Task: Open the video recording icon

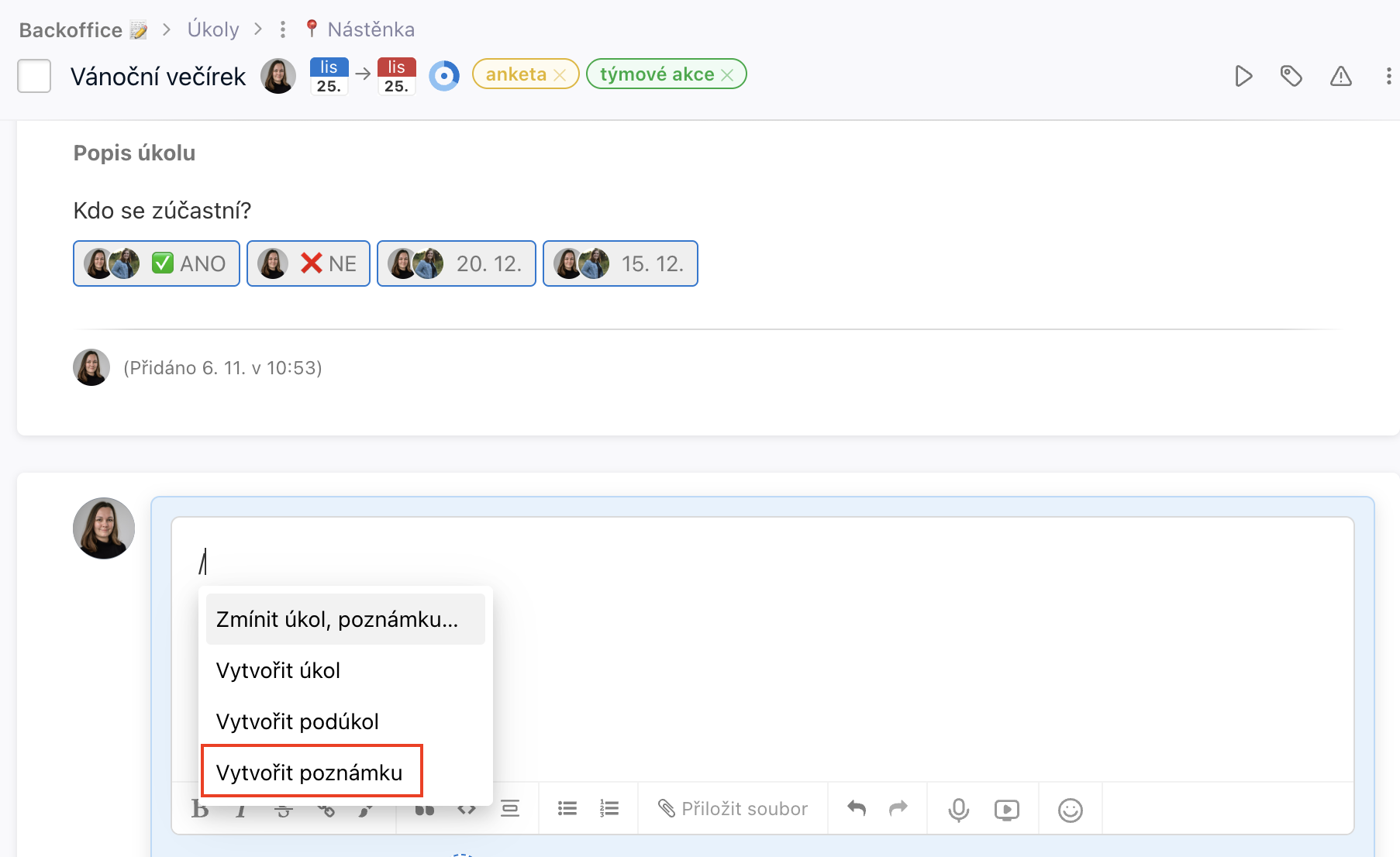Action: (1006, 808)
